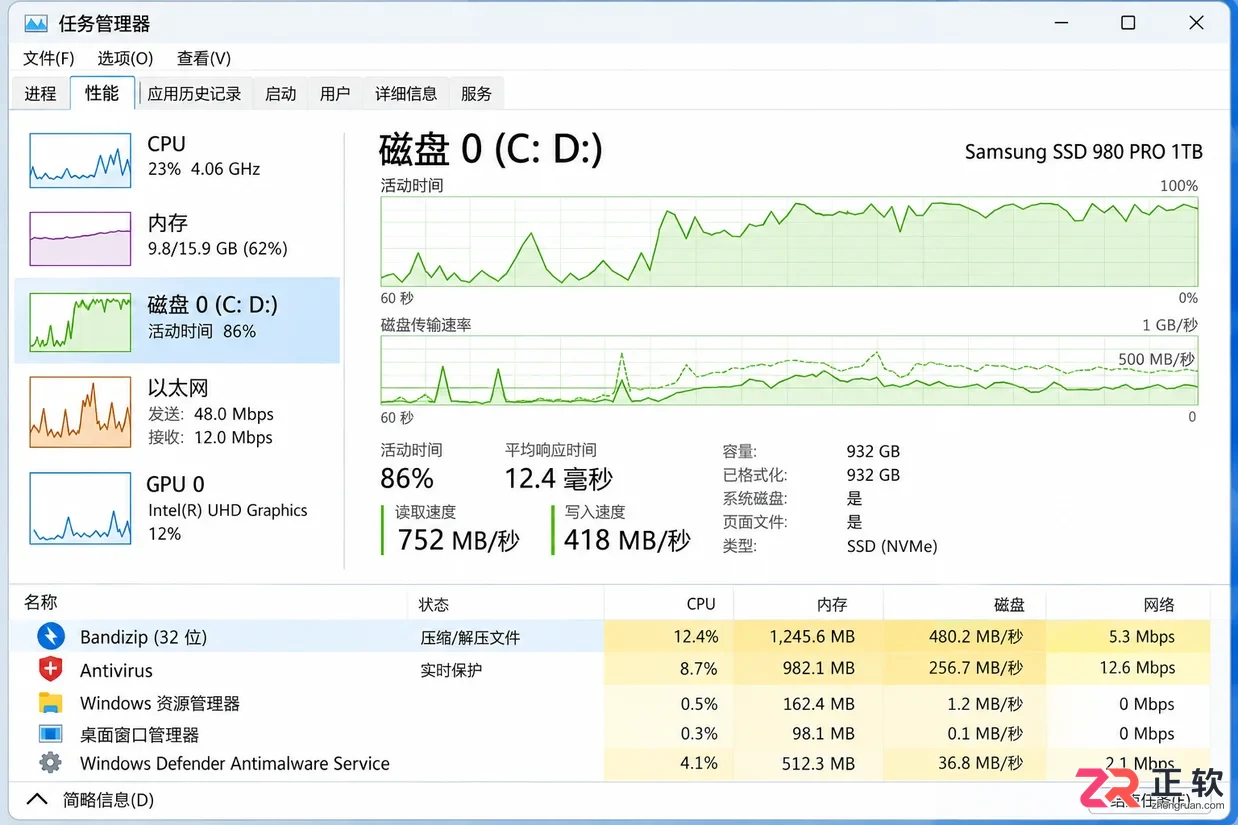Select the Bandizip (32 位) process name
Viewport: 1238px width, 825px height.
[x=143, y=637]
